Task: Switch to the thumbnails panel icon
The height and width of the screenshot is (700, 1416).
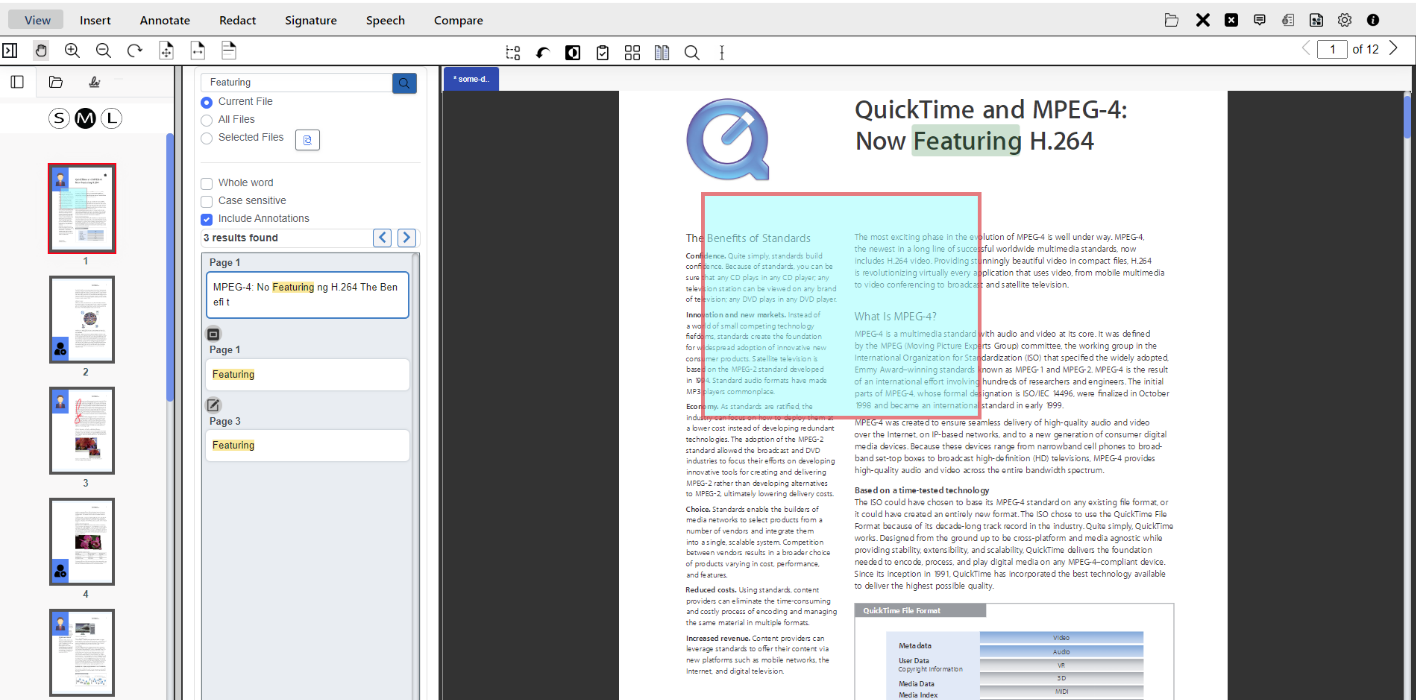Action: (x=17, y=82)
